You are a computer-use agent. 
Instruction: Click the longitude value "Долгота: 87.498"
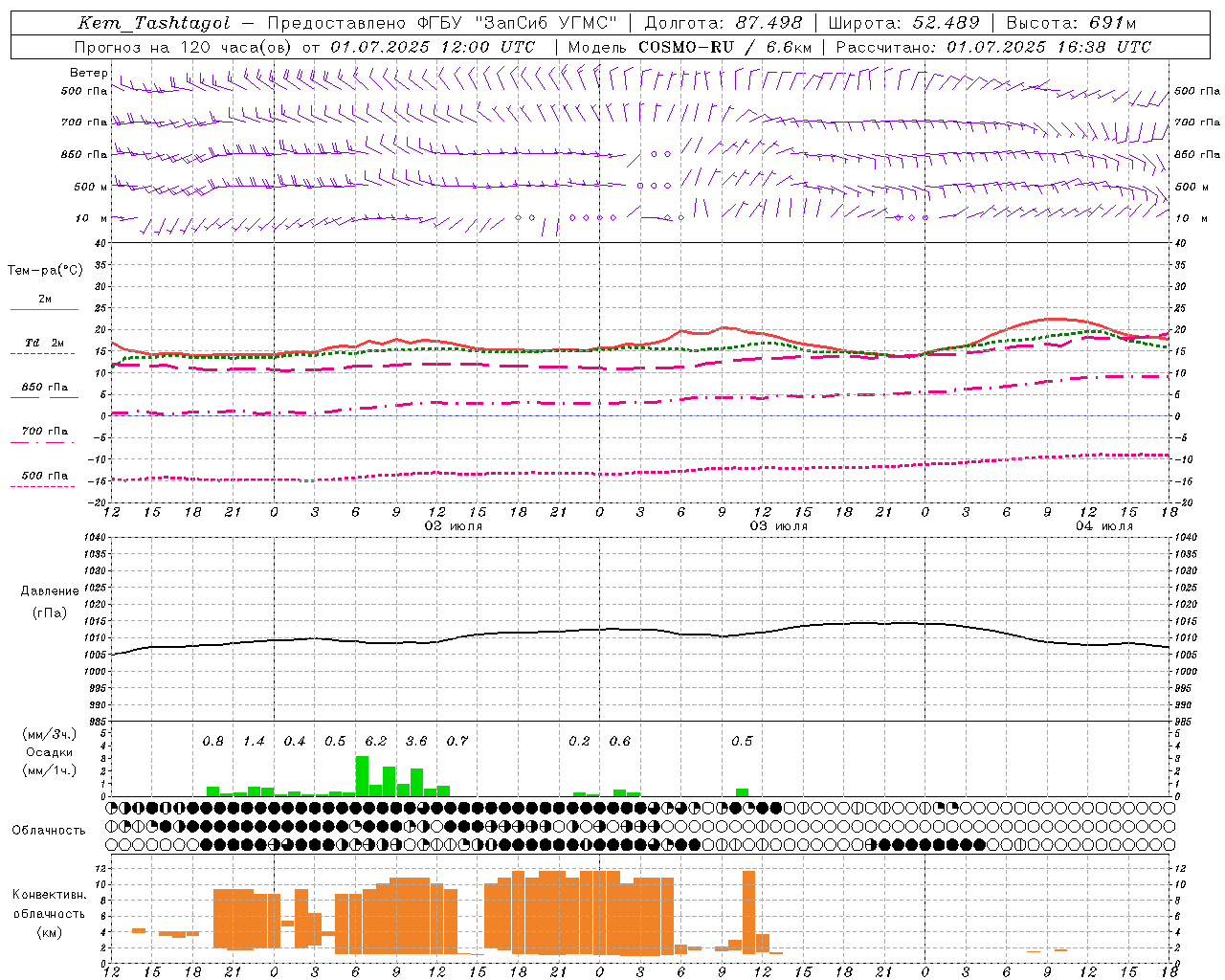(724, 23)
